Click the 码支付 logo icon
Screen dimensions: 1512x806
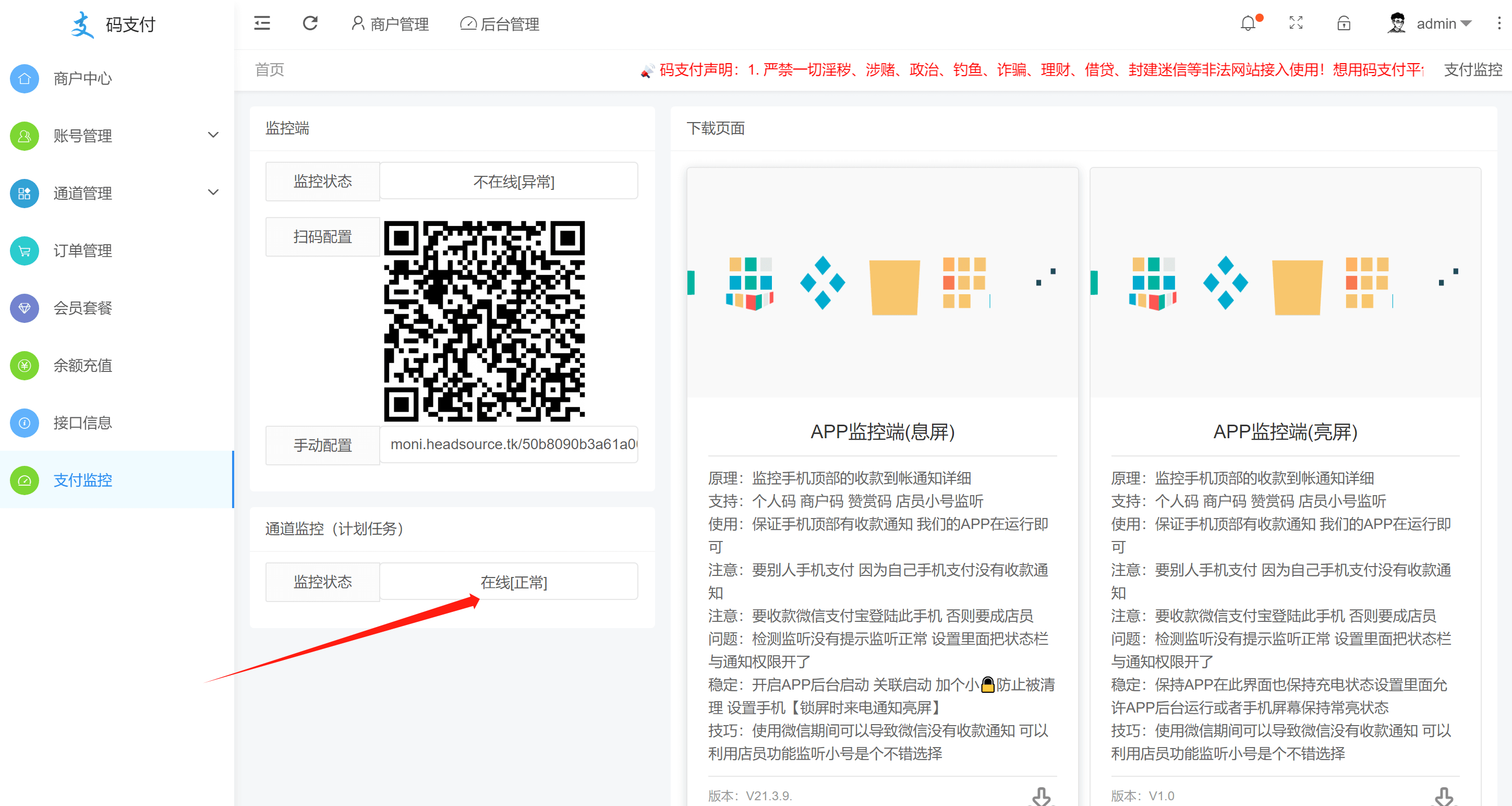point(82,25)
